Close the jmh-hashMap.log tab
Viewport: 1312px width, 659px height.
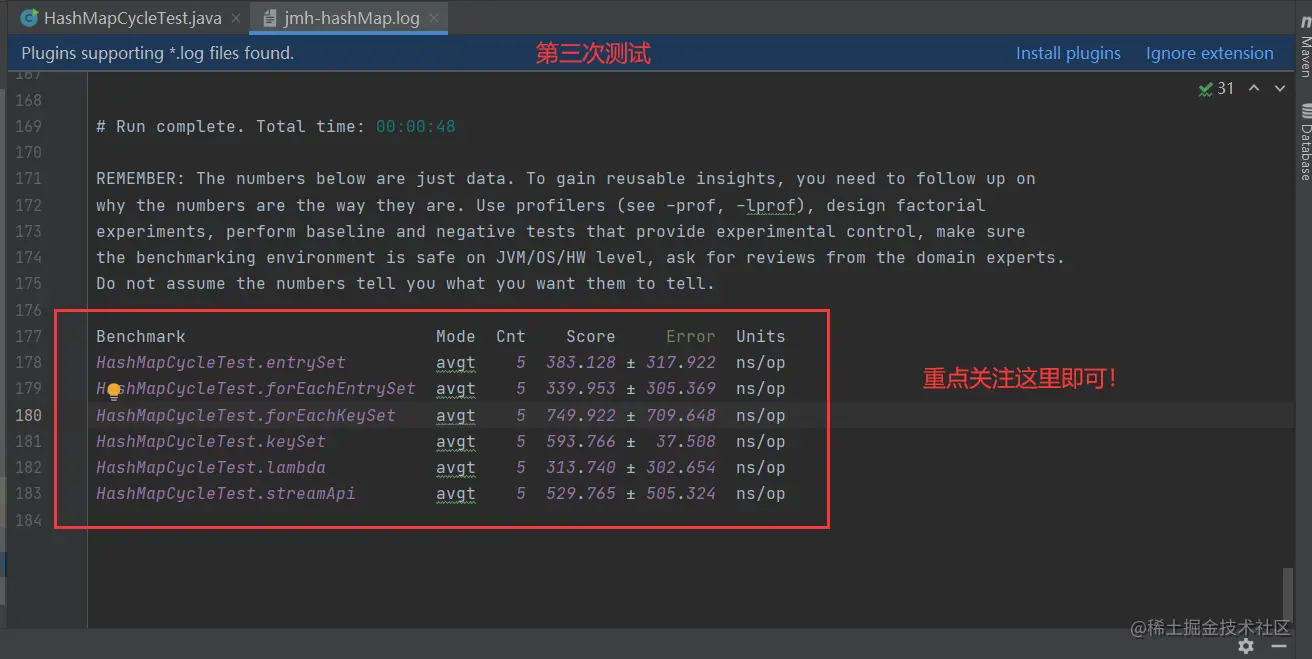(433, 18)
